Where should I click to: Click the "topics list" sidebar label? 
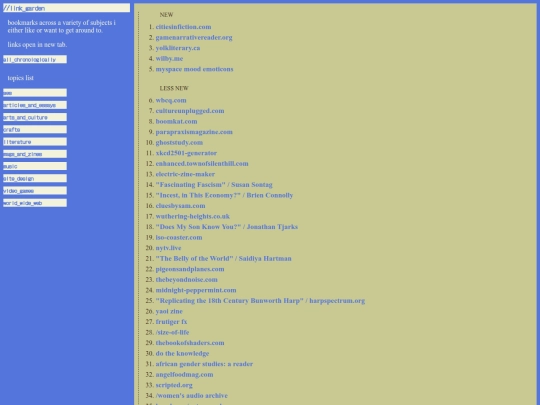pos(21,78)
